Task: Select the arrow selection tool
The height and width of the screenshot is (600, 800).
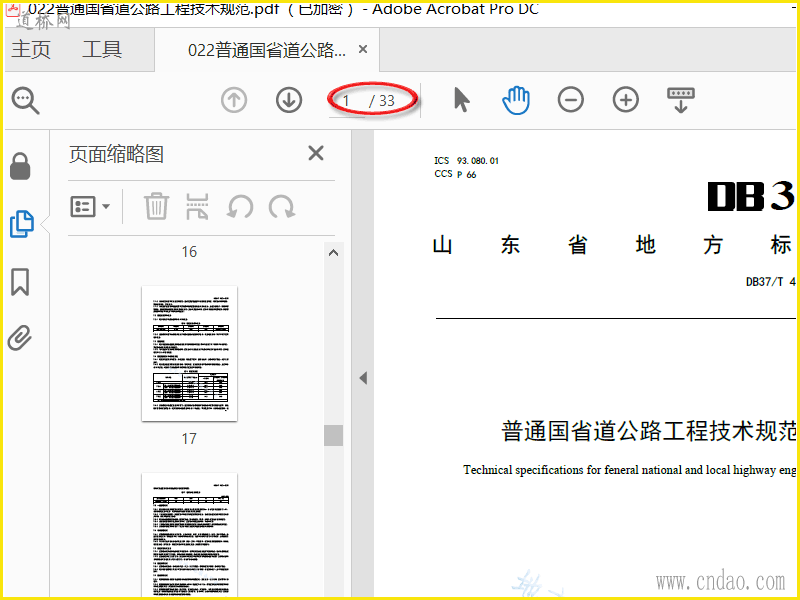Action: click(x=461, y=99)
